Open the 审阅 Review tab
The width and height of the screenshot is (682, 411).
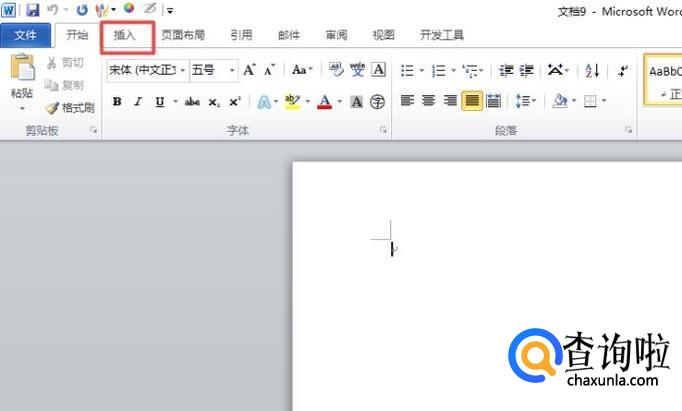coord(336,35)
